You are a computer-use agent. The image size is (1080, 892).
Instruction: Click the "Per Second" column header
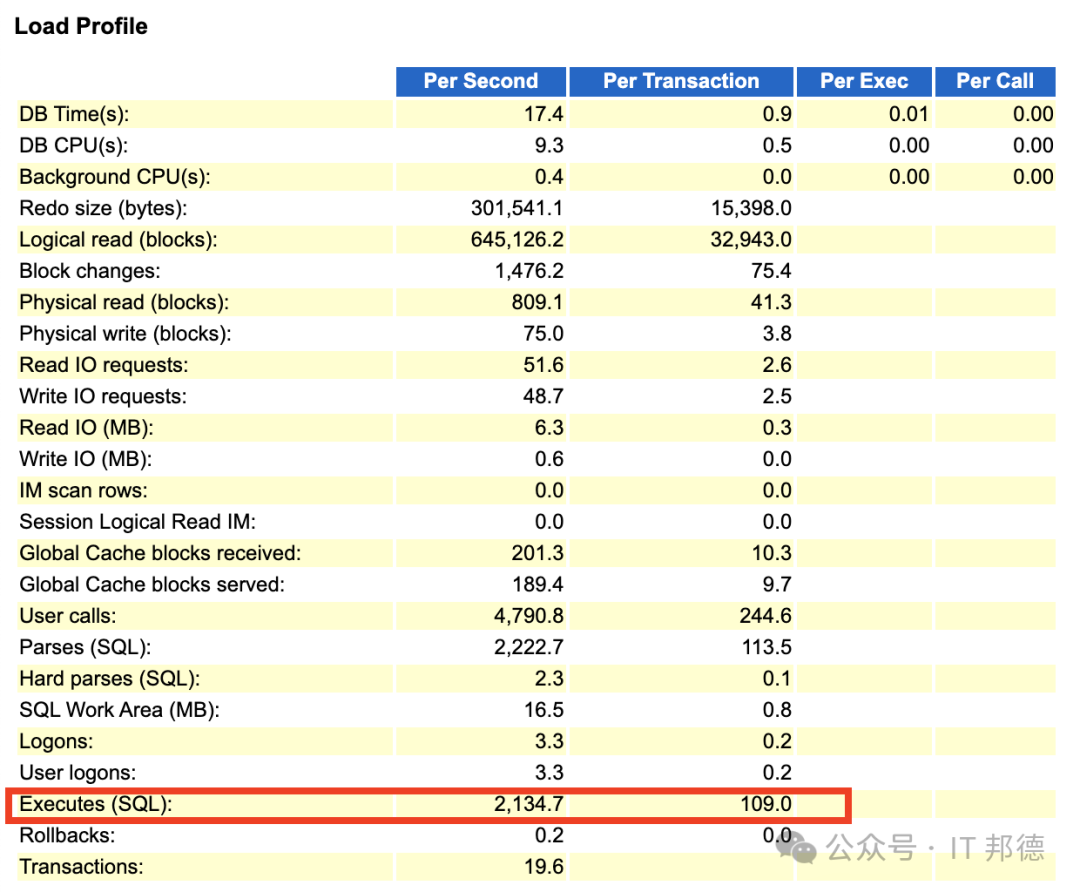481,81
